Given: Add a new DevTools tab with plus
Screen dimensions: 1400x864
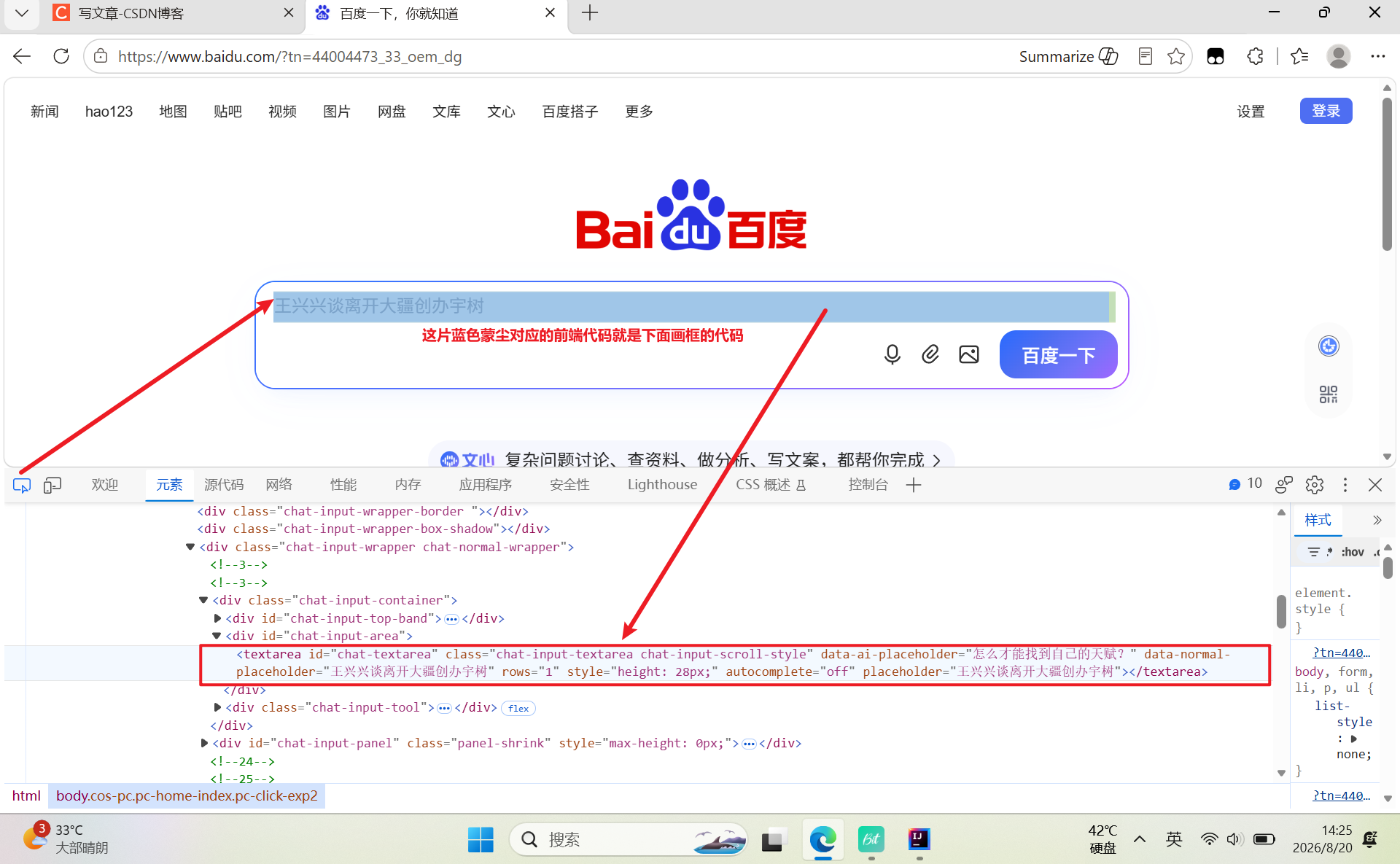Looking at the screenshot, I should coord(914,485).
